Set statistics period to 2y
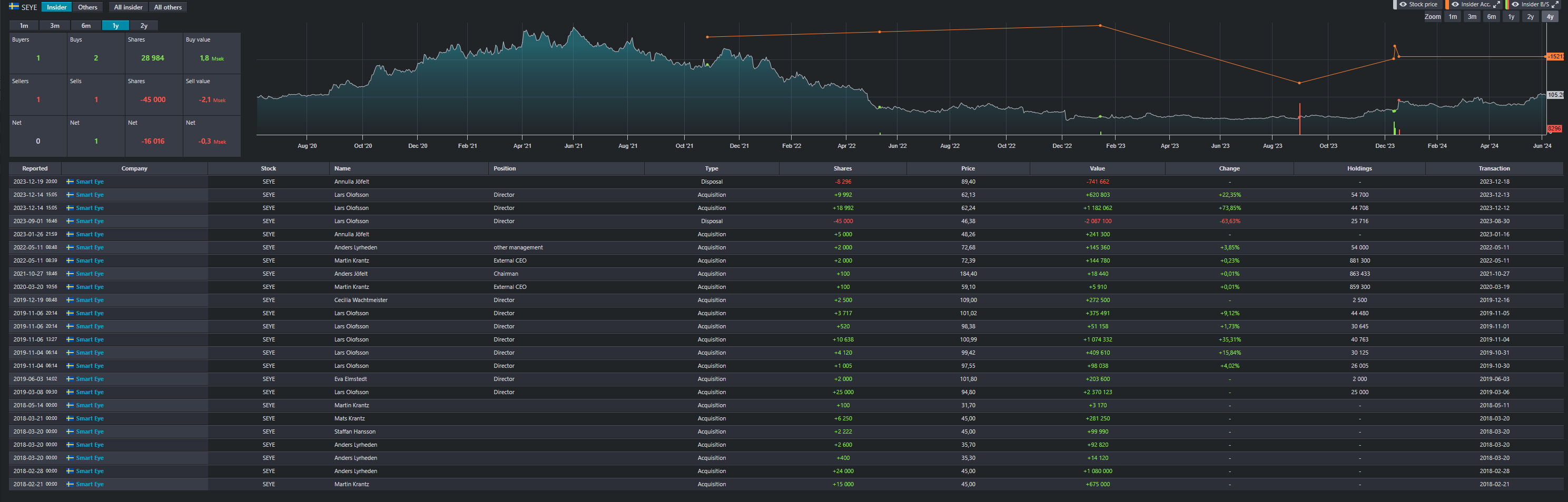This screenshot has height=502, width=1568. pos(144,26)
